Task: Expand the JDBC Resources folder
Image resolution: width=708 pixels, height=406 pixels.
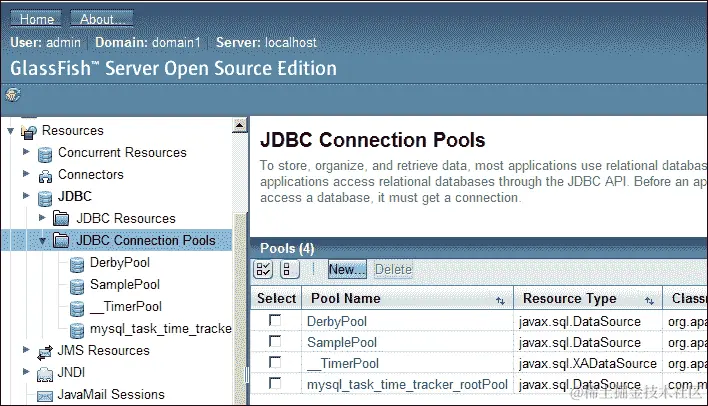Action: (42, 218)
